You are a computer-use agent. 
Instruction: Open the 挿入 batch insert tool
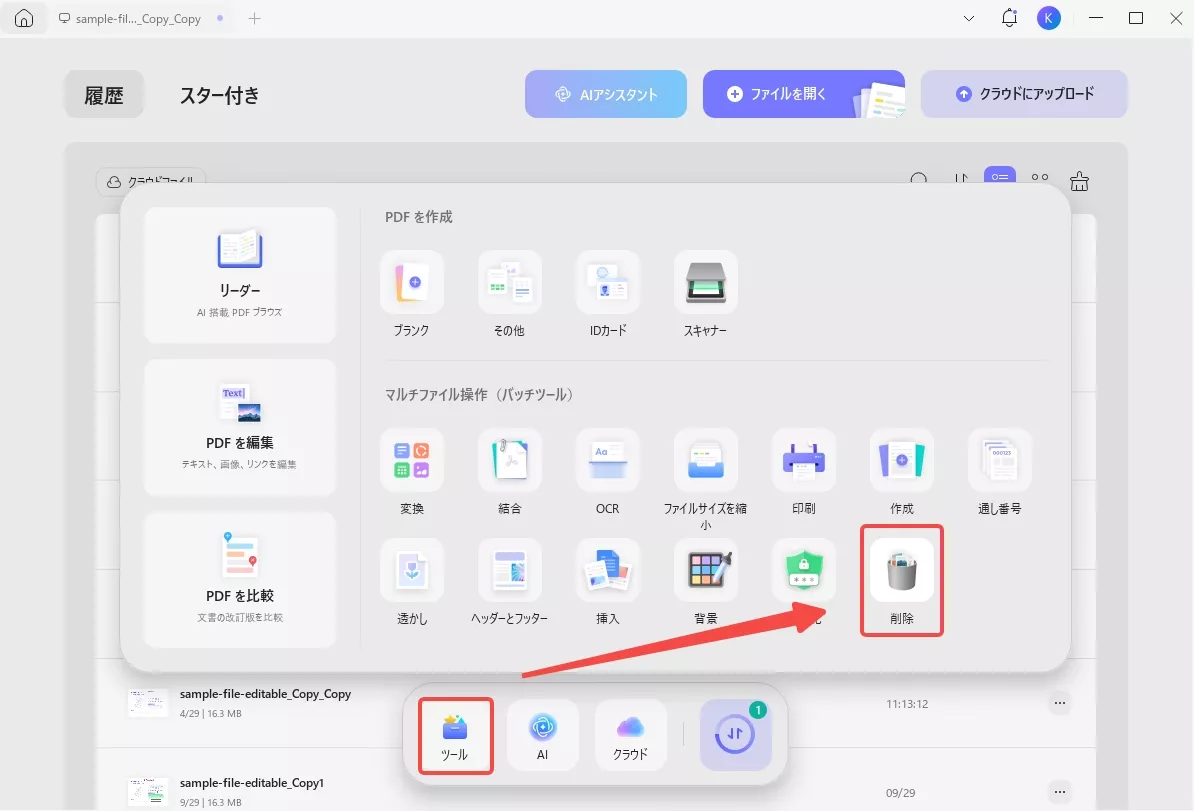point(608,570)
